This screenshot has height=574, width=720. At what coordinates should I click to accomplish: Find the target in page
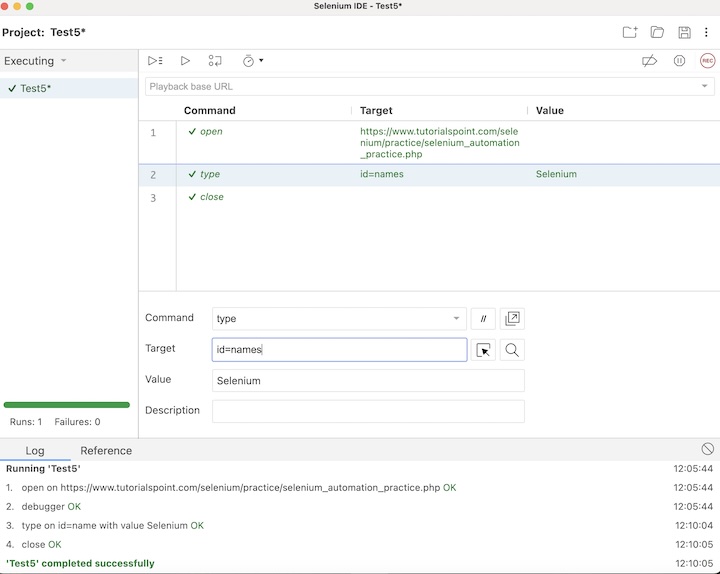tap(512, 350)
